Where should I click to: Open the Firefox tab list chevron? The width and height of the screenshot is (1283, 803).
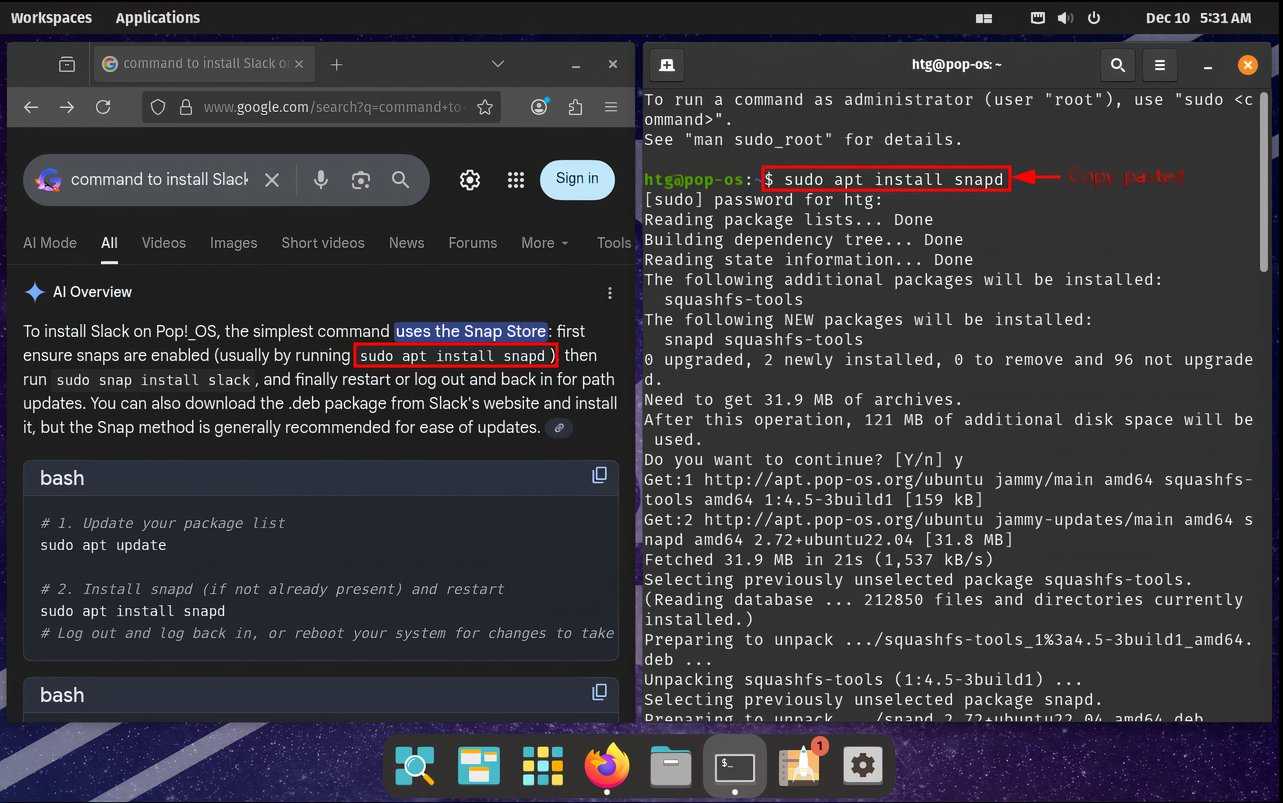coord(498,63)
